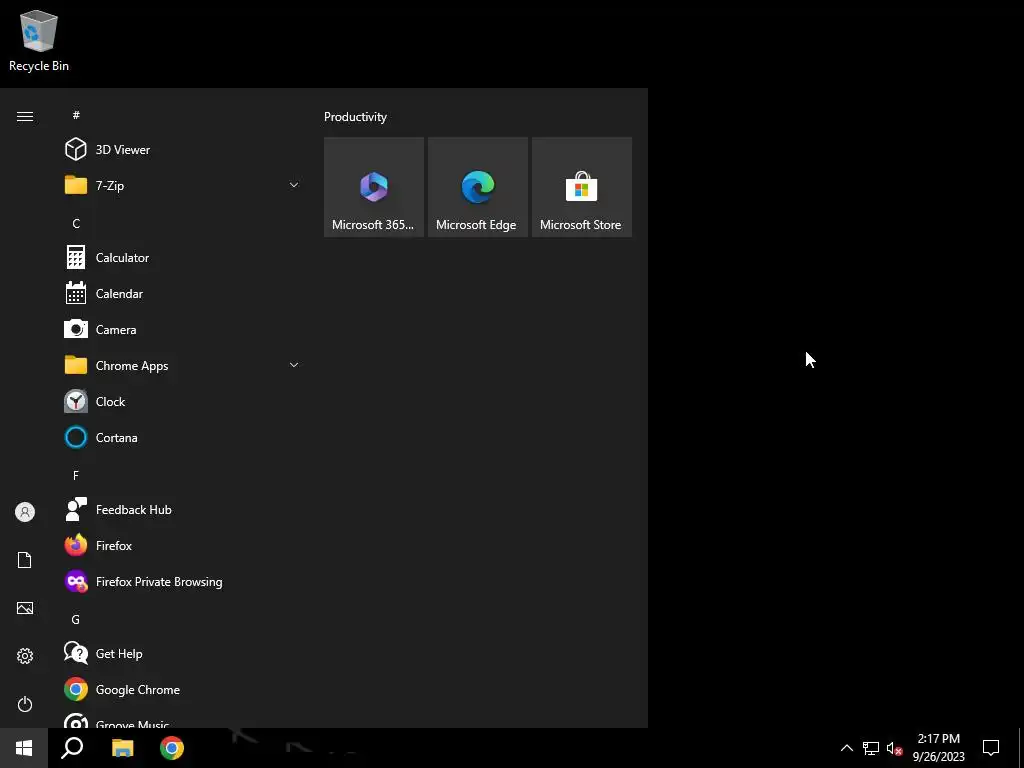This screenshot has height=768, width=1024.
Task: Open Feedback Hub
Action: tap(183, 509)
